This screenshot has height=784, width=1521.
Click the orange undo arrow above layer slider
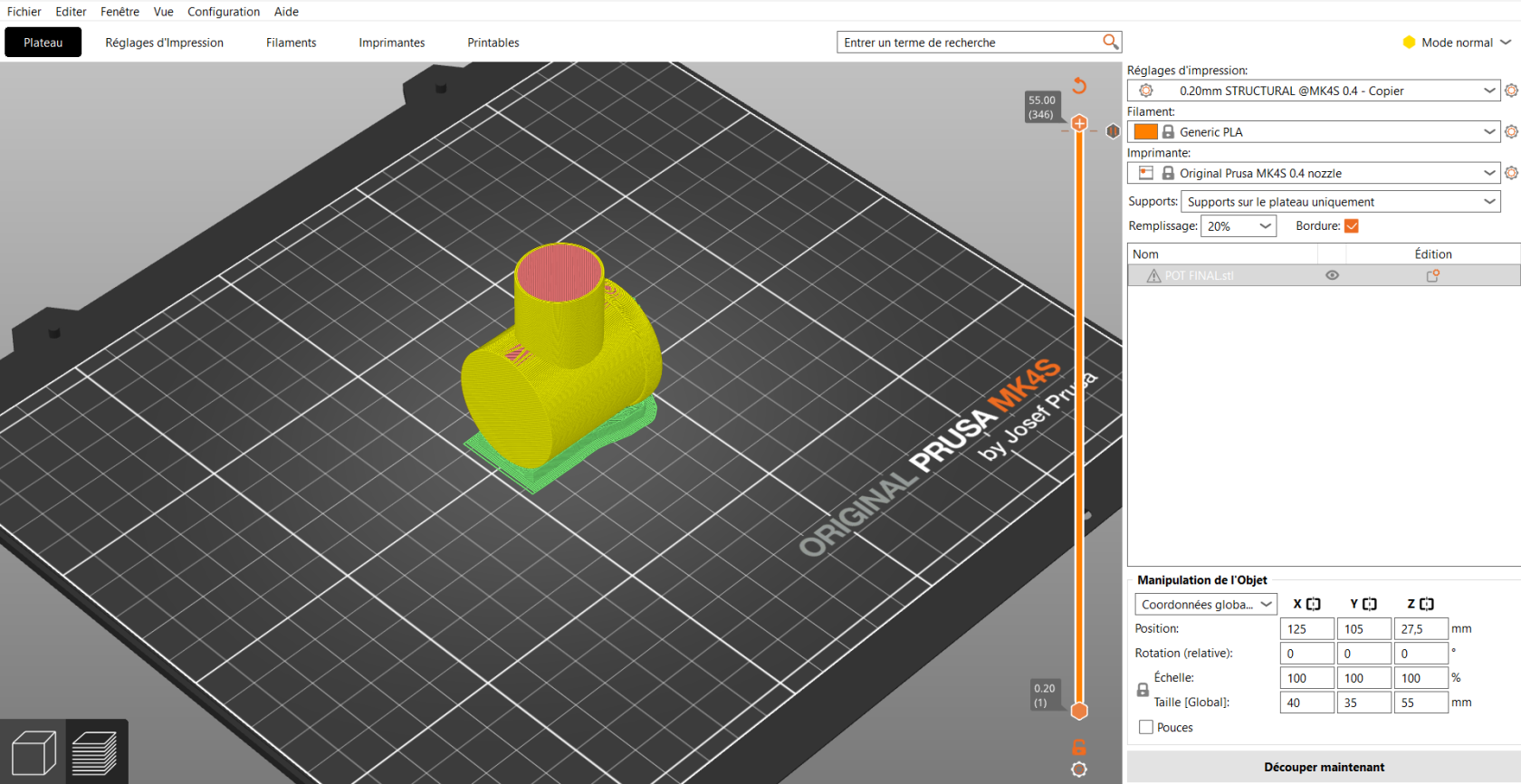click(x=1079, y=85)
